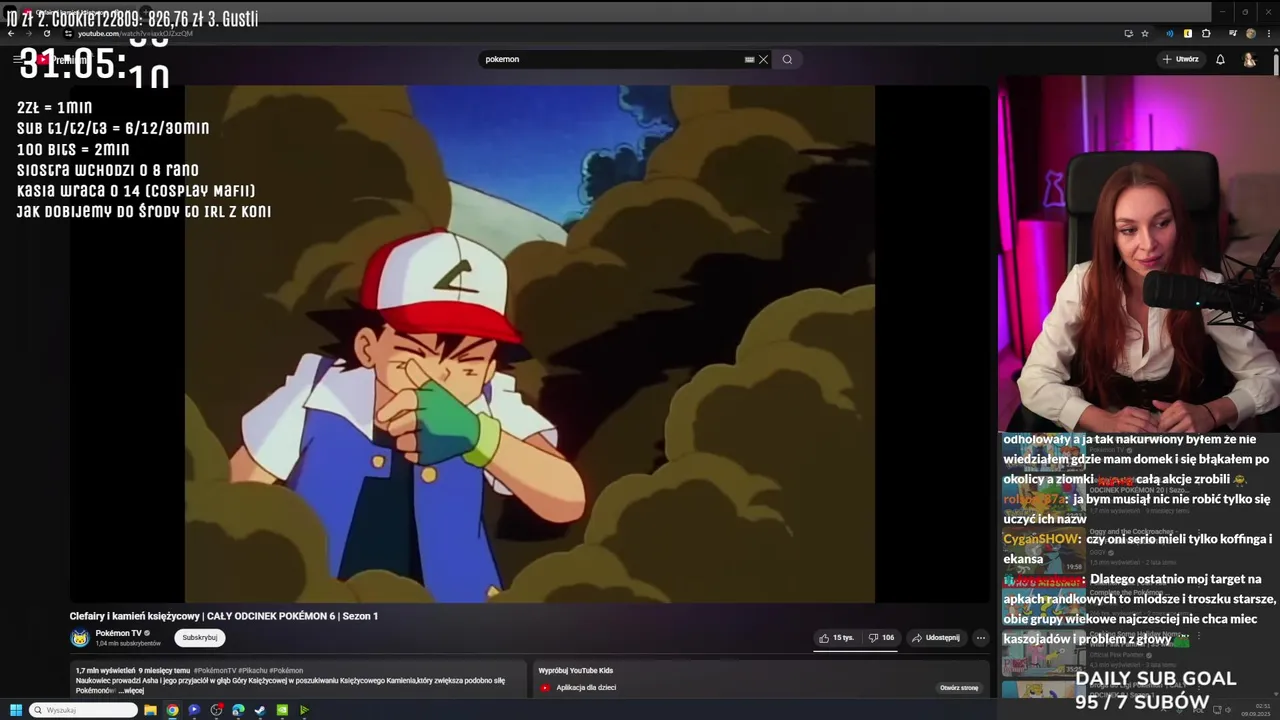This screenshot has width=1280, height=720.
Task: Dislike the video showing 106
Action: point(881,637)
